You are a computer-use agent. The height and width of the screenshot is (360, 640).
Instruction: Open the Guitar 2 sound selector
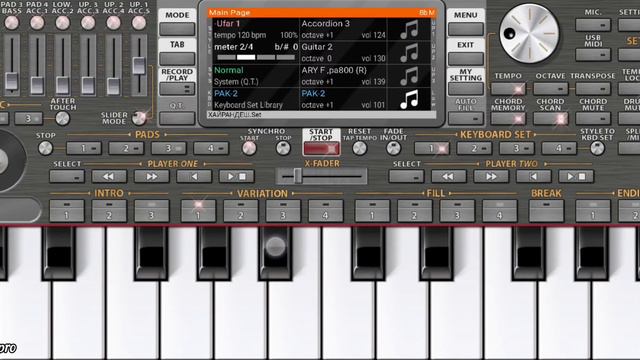point(343,53)
